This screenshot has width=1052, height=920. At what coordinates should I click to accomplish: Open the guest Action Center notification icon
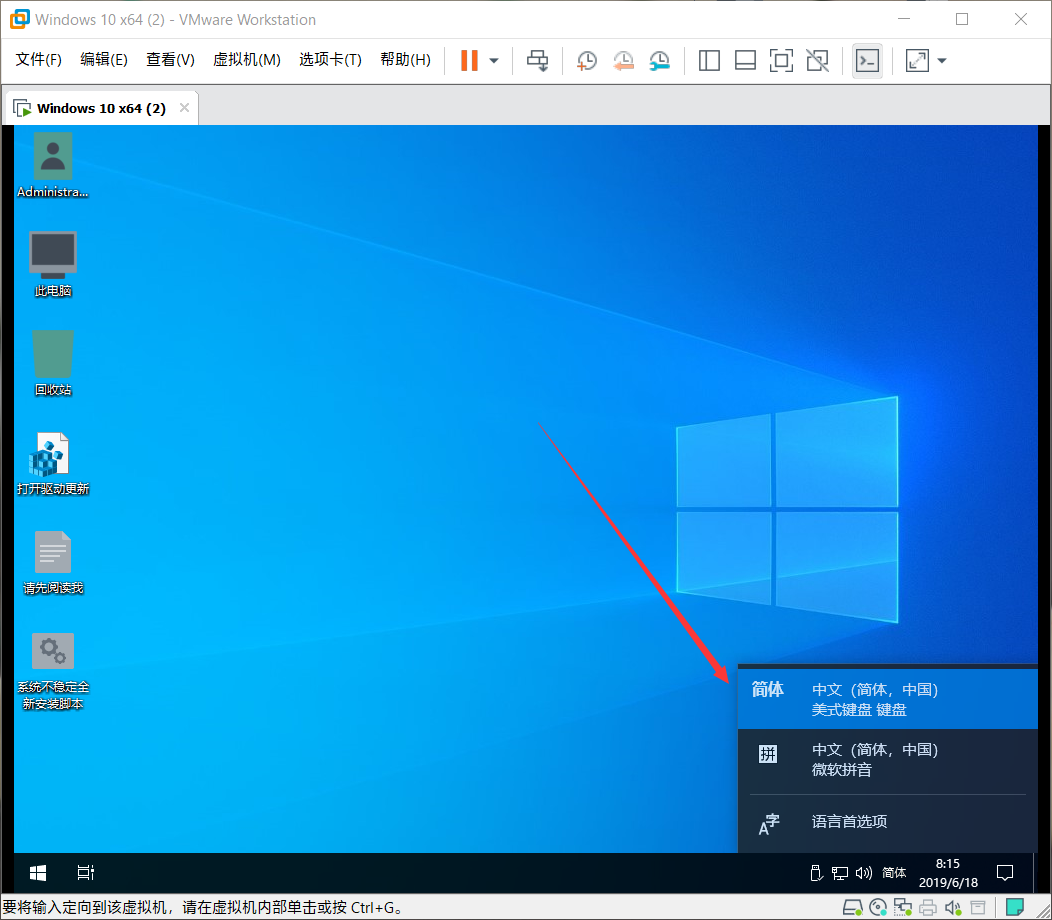click(x=1004, y=873)
